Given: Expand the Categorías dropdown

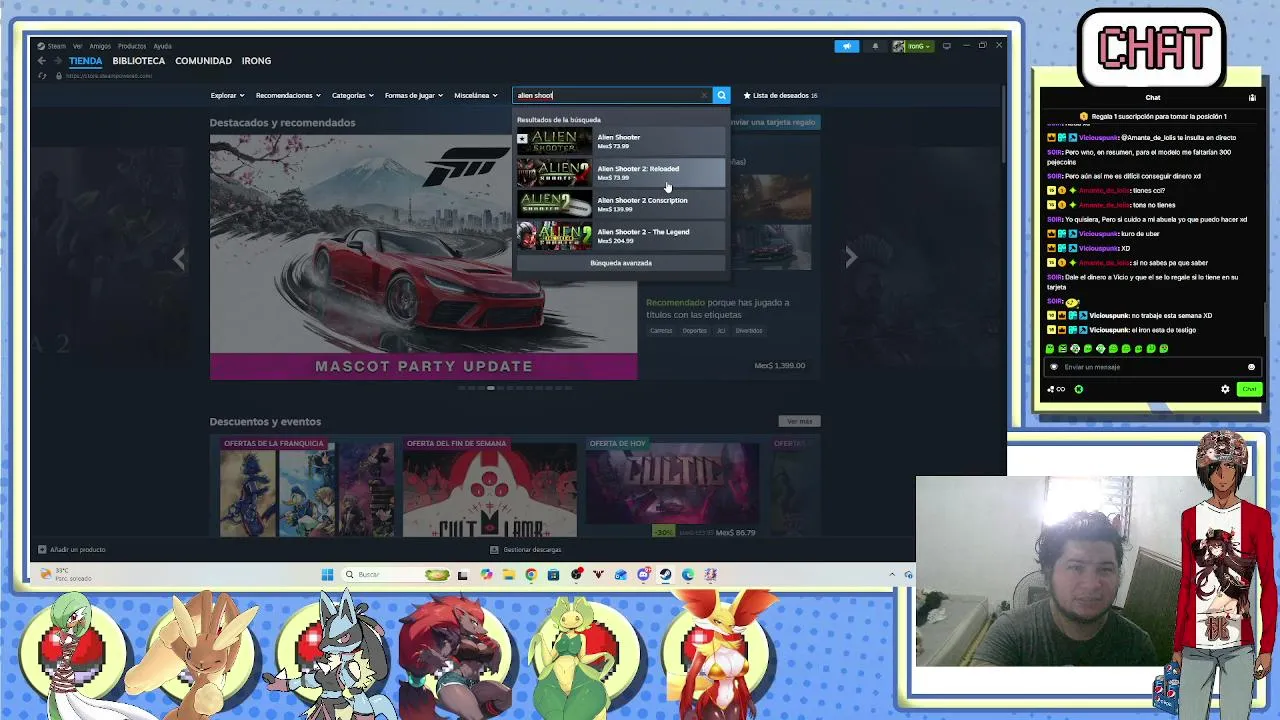Looking at the screenshot, I should click(353, 95).
